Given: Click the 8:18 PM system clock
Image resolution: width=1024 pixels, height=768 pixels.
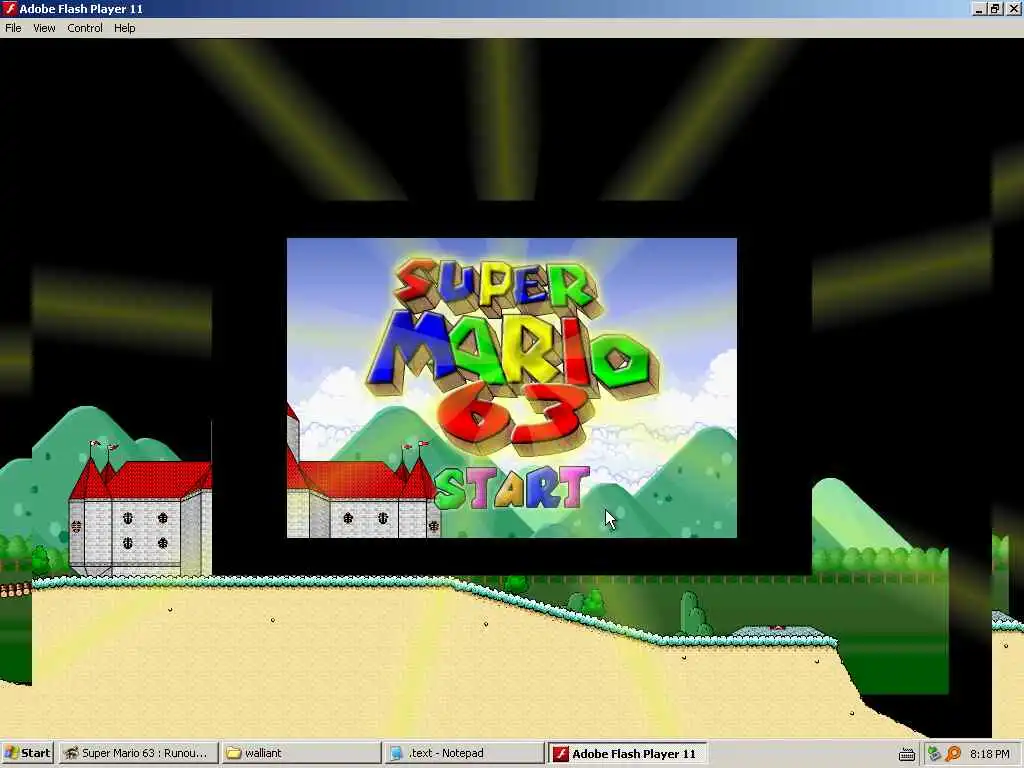Looking at the screenshot, I should 989,754.
